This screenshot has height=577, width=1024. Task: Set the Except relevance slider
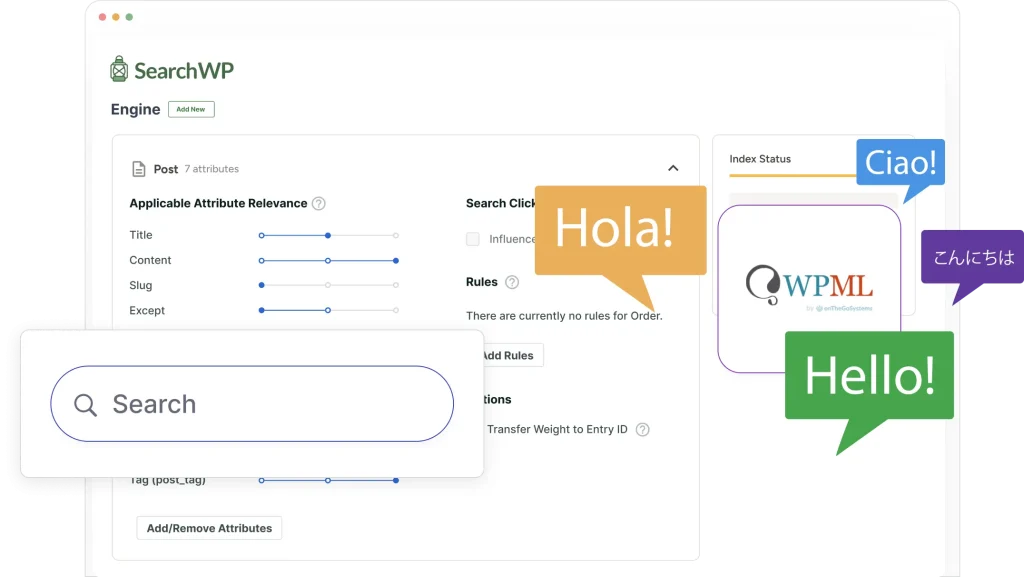[x=328, y=310]
